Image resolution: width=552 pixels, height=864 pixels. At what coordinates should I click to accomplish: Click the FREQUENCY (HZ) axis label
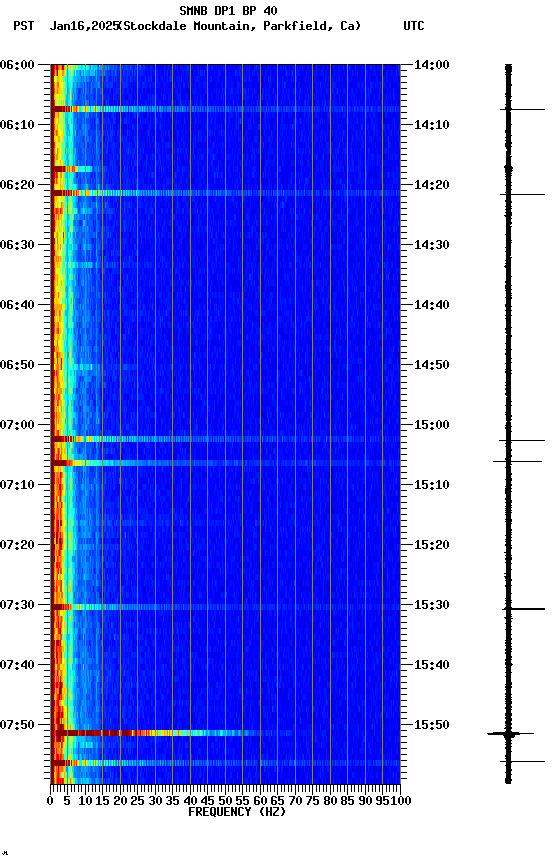coord(237,812)
